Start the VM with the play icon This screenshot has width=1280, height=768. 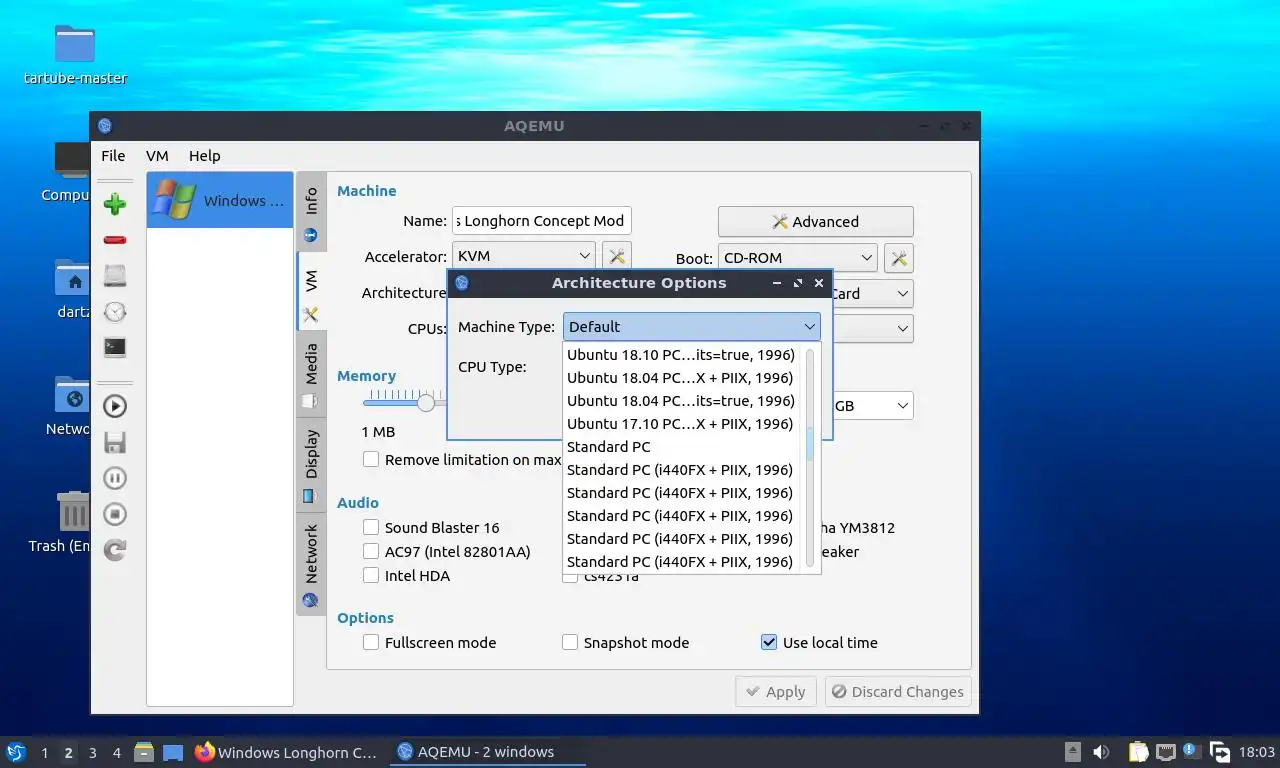click(115, 406)
